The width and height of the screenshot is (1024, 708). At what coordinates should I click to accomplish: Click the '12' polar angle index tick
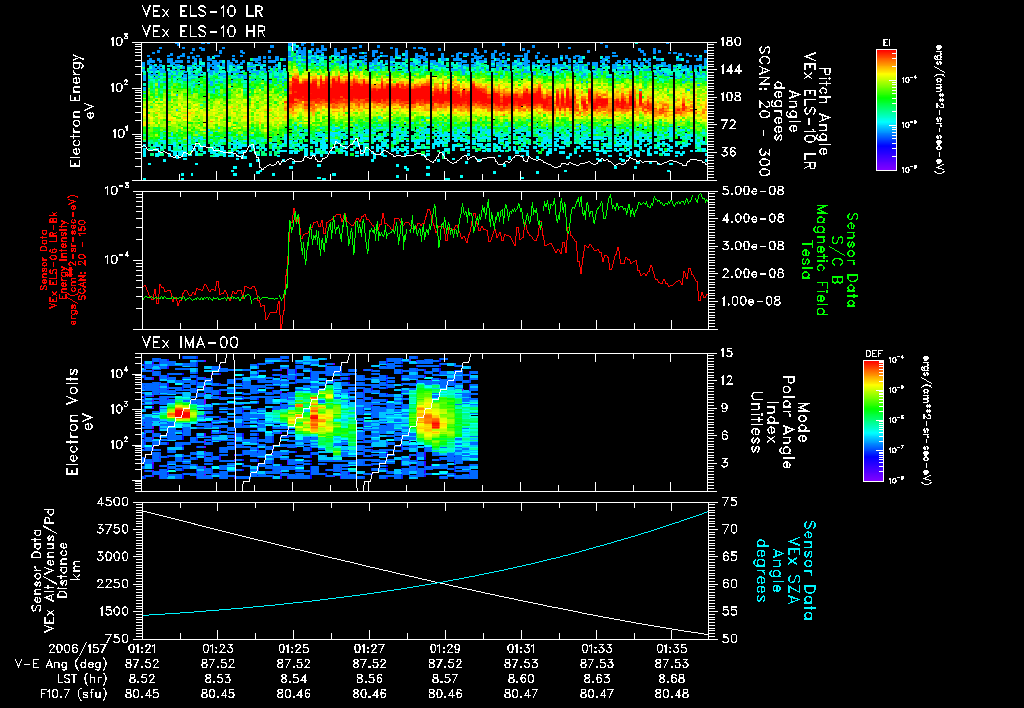coord(726,380)
